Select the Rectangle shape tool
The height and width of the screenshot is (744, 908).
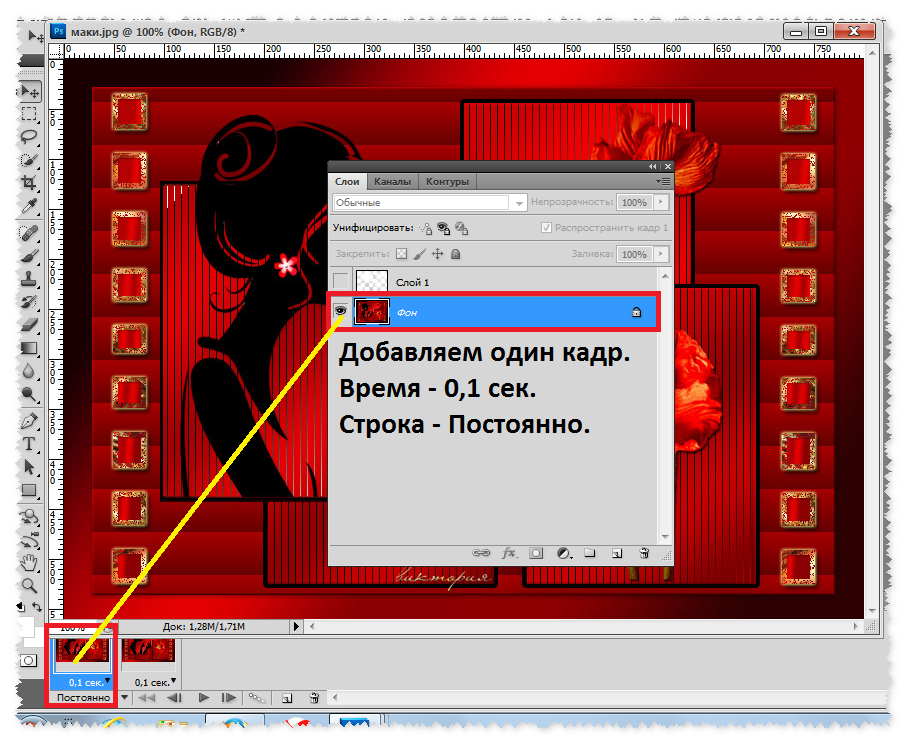tap(29, 490)
